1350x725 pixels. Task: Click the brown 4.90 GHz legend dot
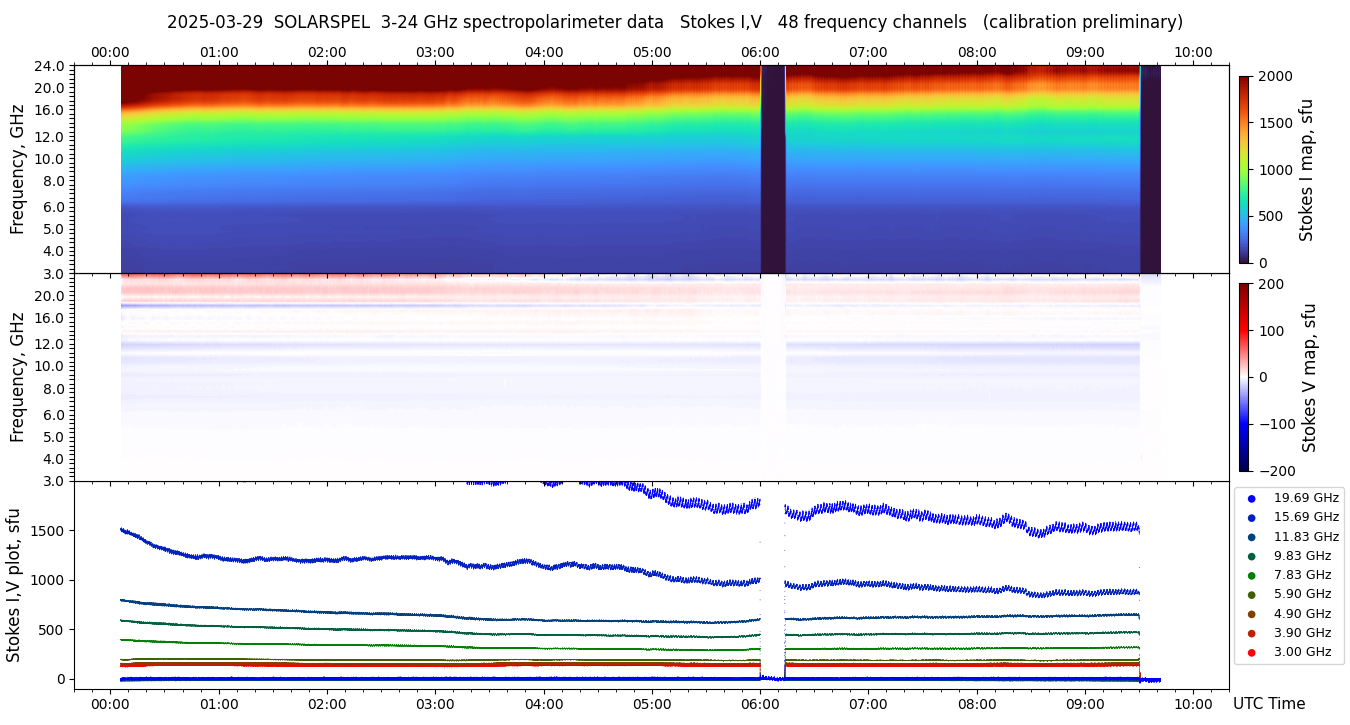1251,614
